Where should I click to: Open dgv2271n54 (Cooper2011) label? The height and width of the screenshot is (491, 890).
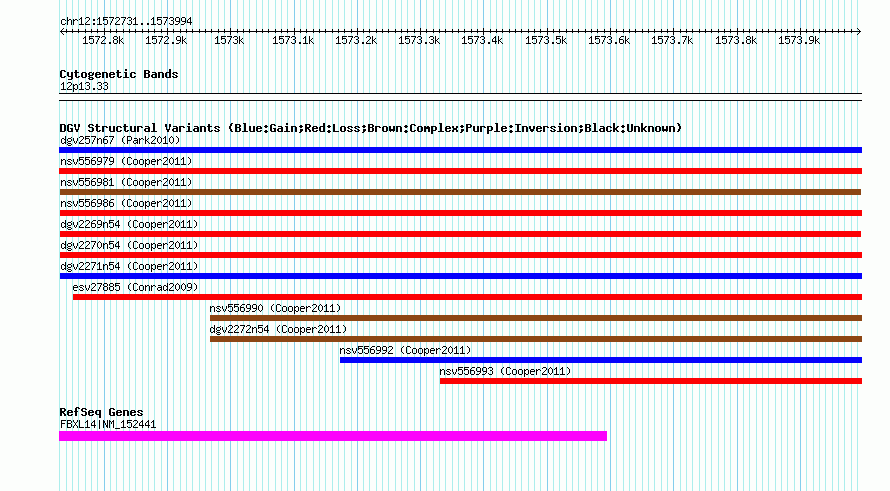point(129,266)
